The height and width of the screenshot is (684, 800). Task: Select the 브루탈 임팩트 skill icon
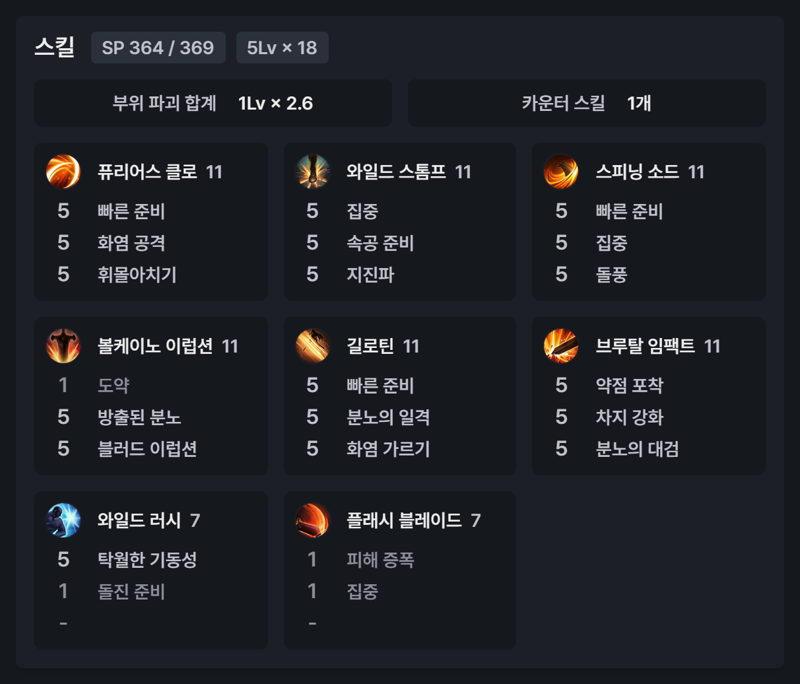561,346
